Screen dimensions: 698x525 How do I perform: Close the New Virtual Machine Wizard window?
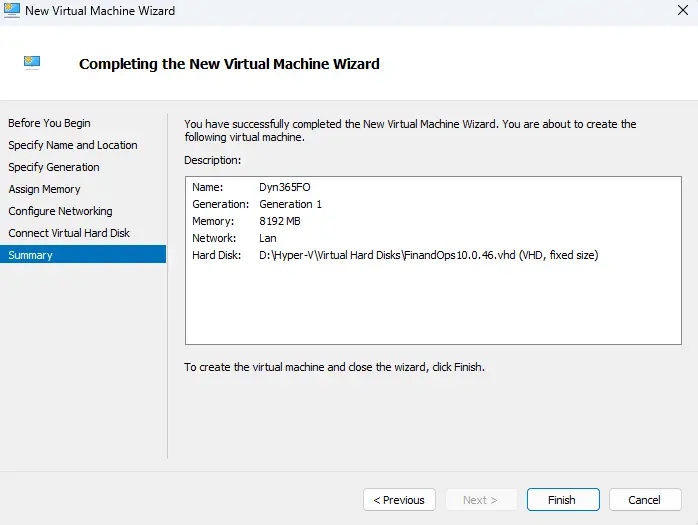(x=682, y=11)
